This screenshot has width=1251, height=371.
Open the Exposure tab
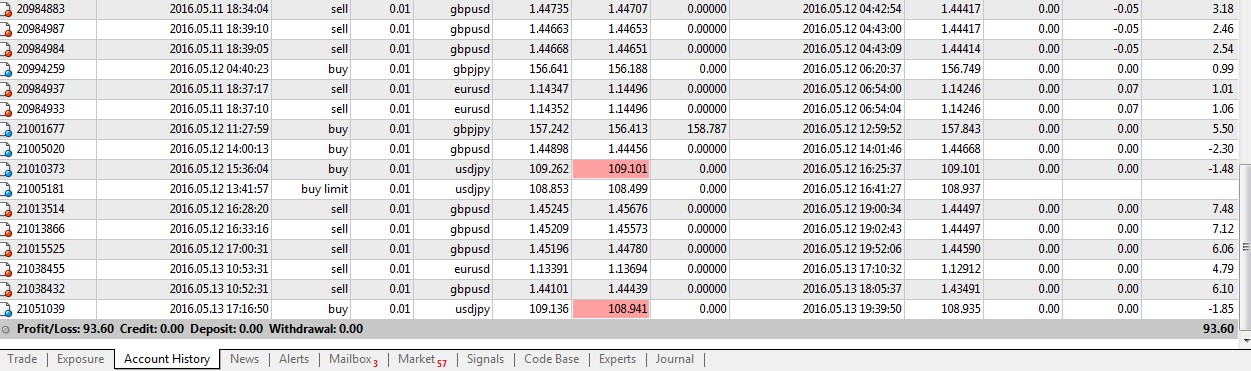pos(80,359)
